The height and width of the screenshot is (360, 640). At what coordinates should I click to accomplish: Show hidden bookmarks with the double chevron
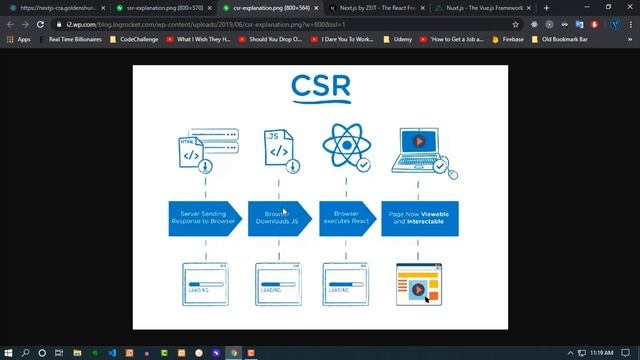pos(630,40)
